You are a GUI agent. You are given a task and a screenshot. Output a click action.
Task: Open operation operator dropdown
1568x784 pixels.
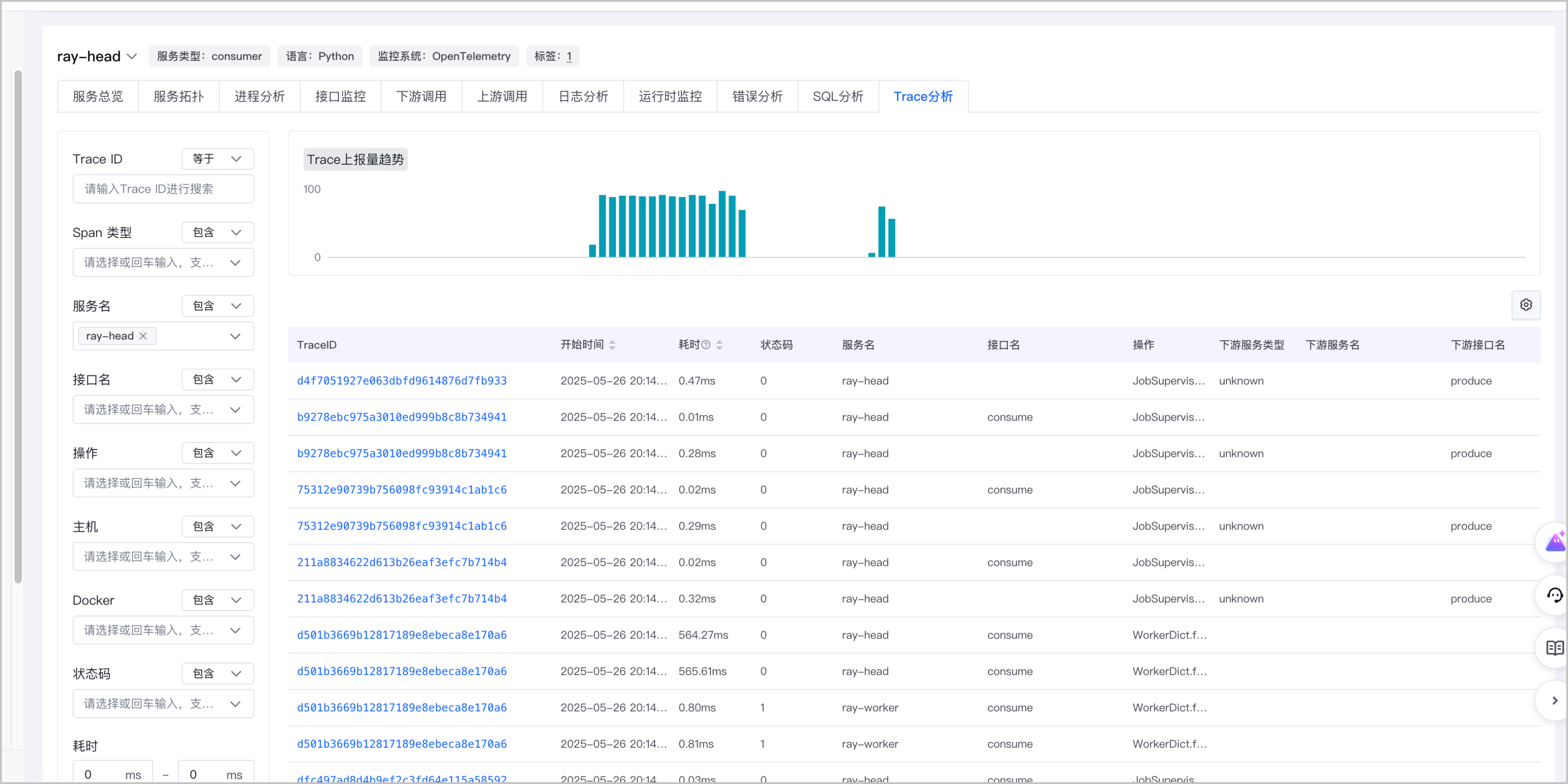[x=217, y=453]
